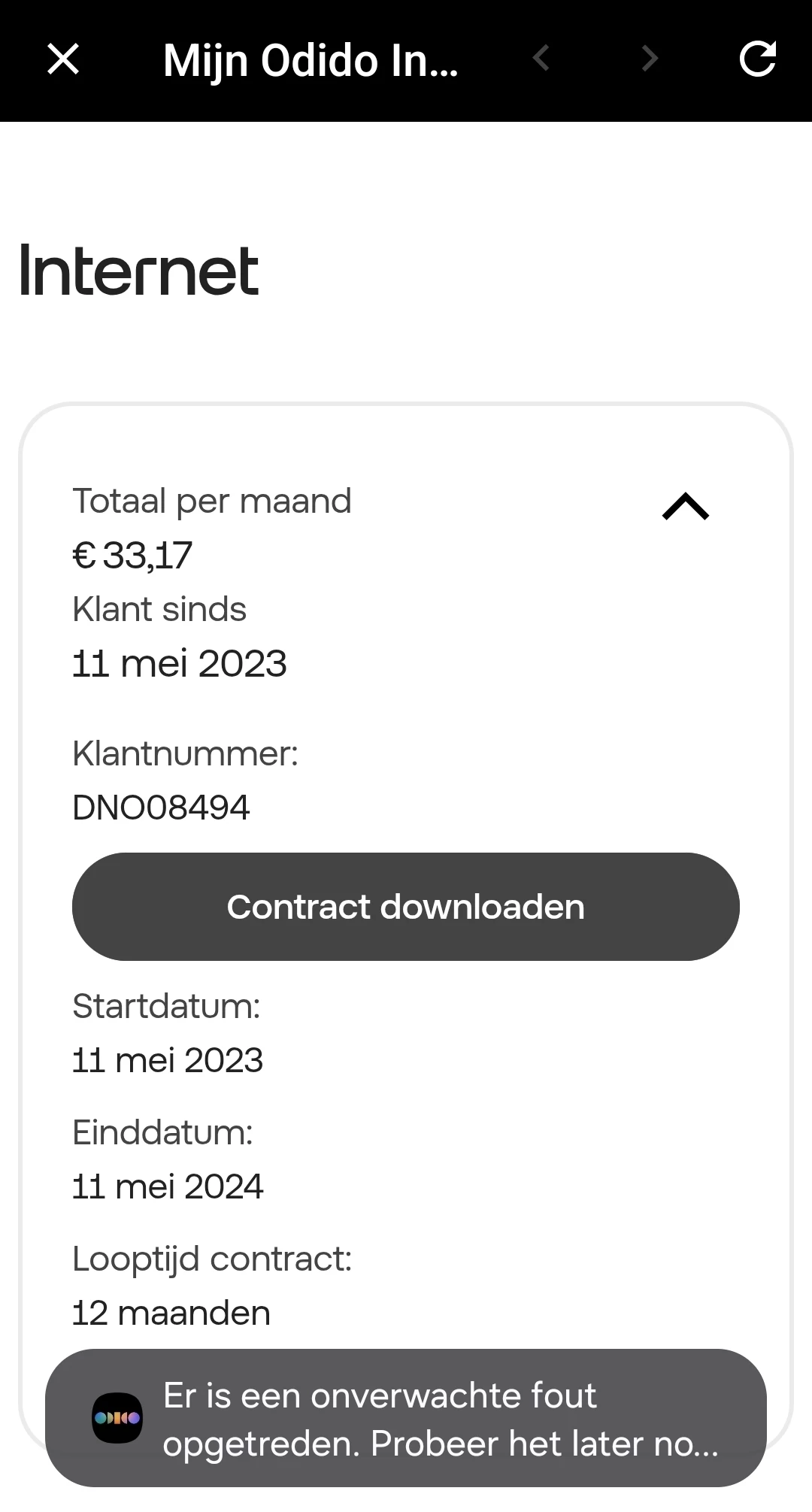Viewport: 812px width, 1512px height.
Task: Tap the browser forward arrow
Action: (x=650, y=59)
